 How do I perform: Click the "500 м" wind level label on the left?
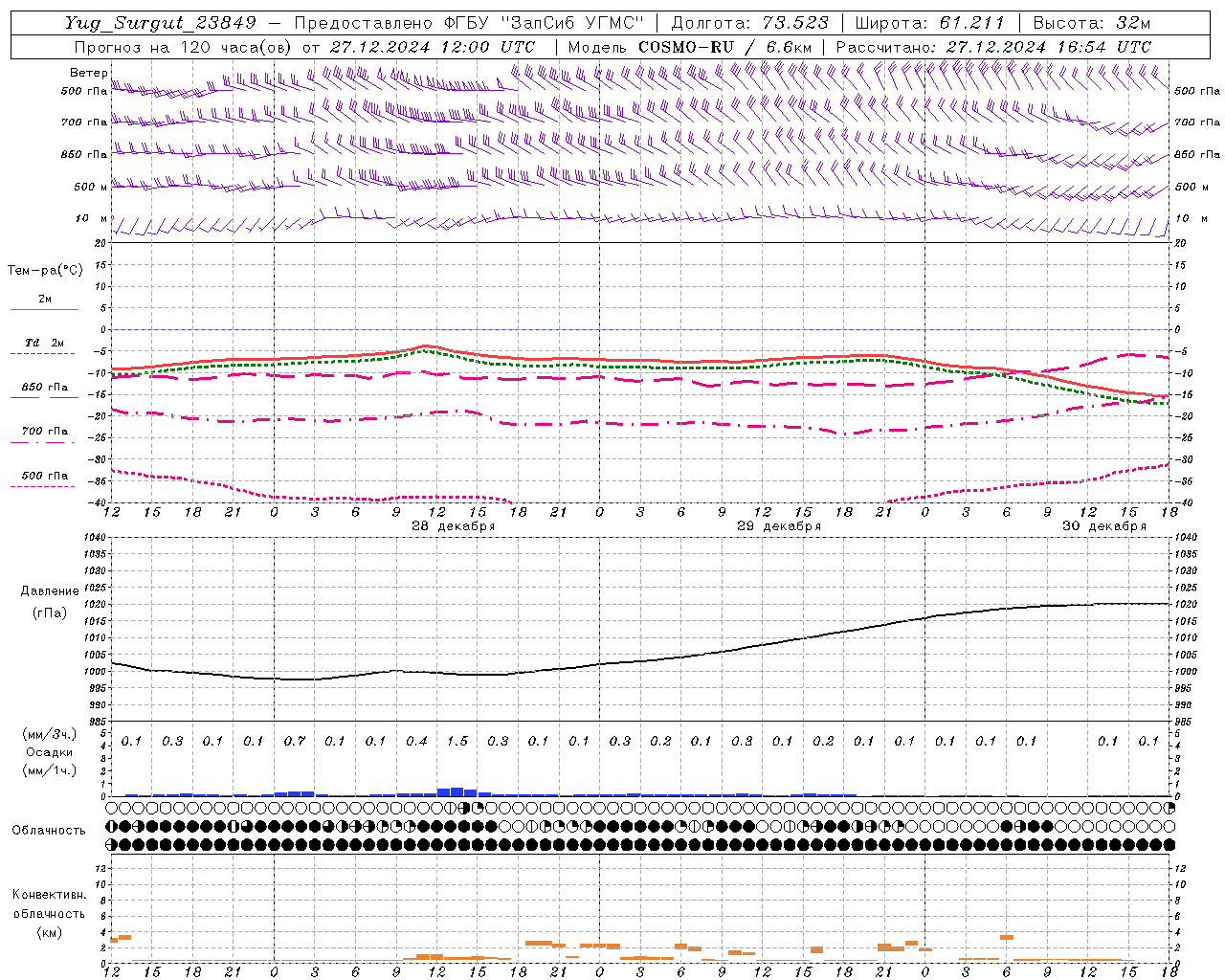pyautogui.click(x=91, y=188)
